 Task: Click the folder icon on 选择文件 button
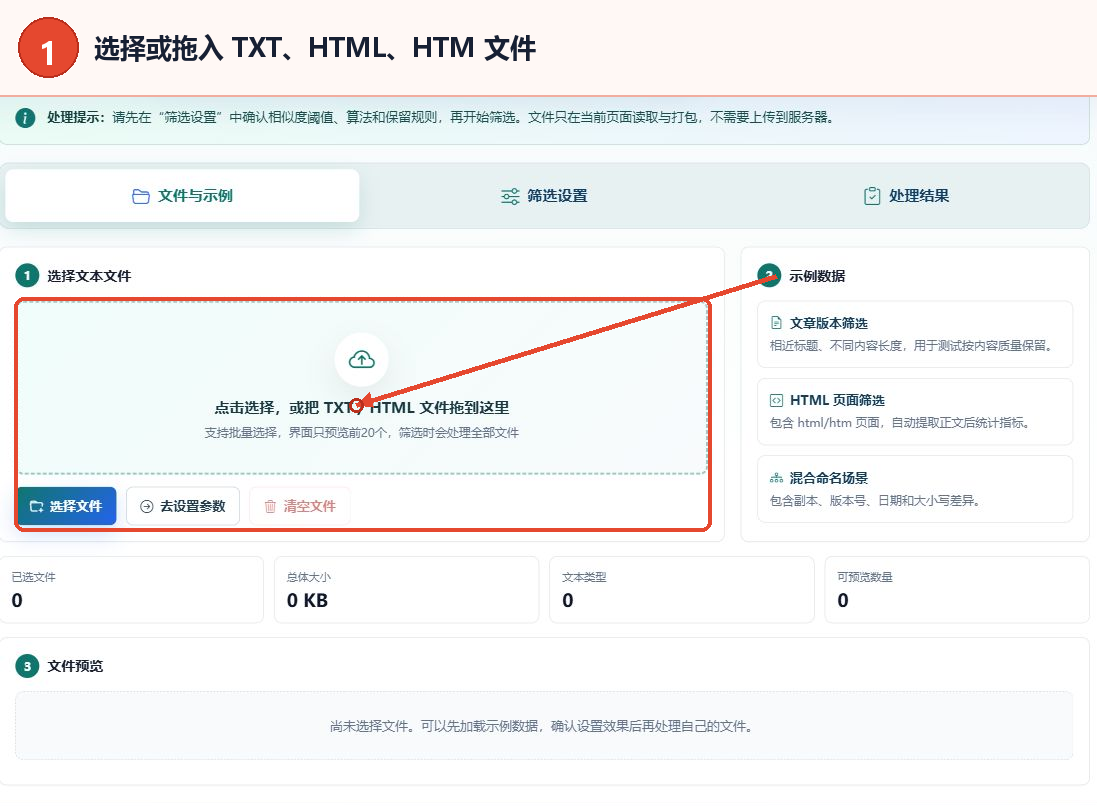point(36,507)
